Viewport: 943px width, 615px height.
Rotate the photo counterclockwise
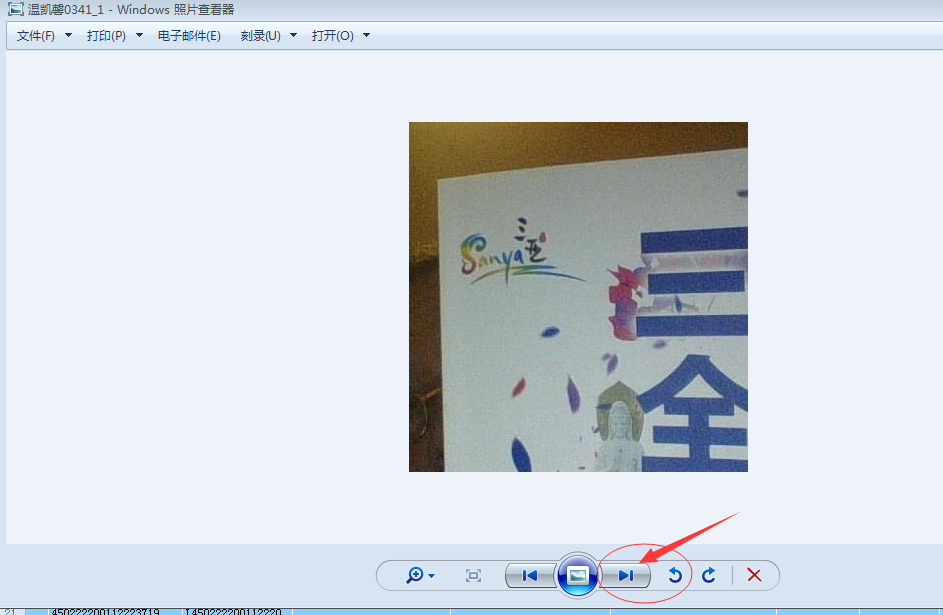(675, 575)
